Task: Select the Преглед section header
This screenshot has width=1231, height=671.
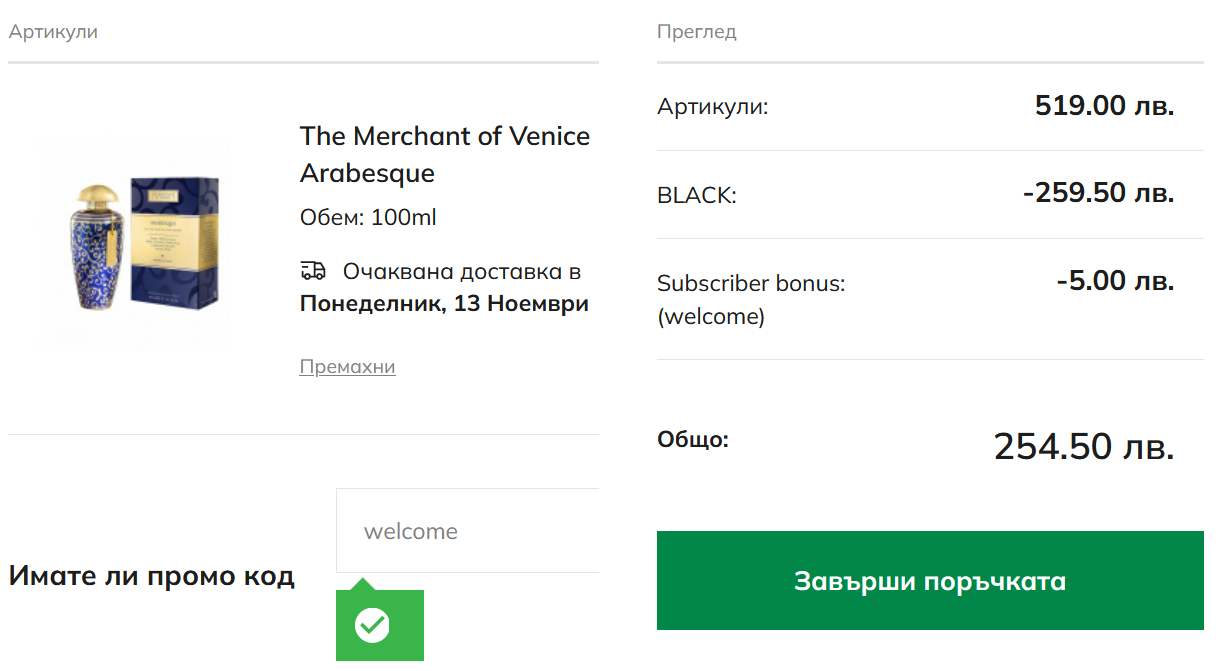Action: [x=696, y=32]
